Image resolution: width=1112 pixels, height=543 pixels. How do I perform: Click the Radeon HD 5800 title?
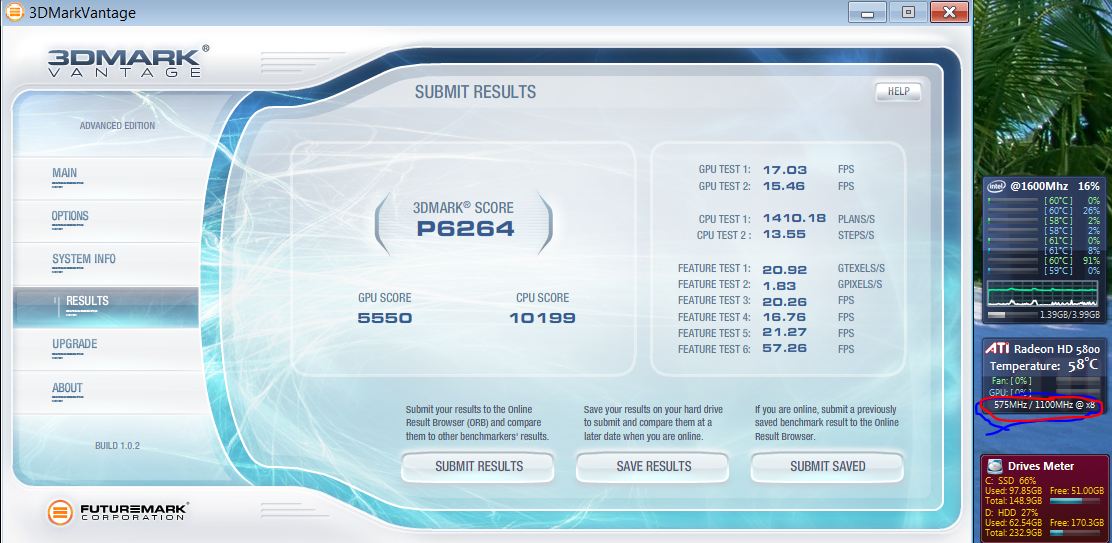click(1057, 349)
